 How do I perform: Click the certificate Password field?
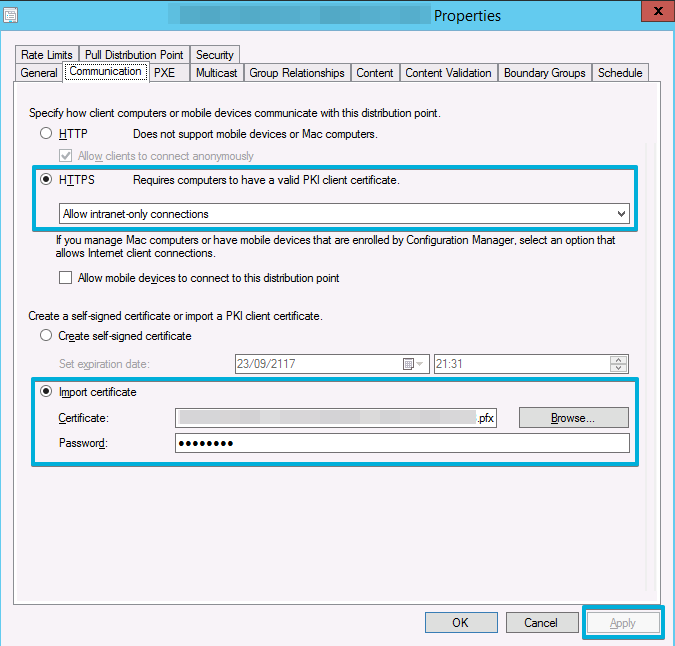[x=402, y=443]
